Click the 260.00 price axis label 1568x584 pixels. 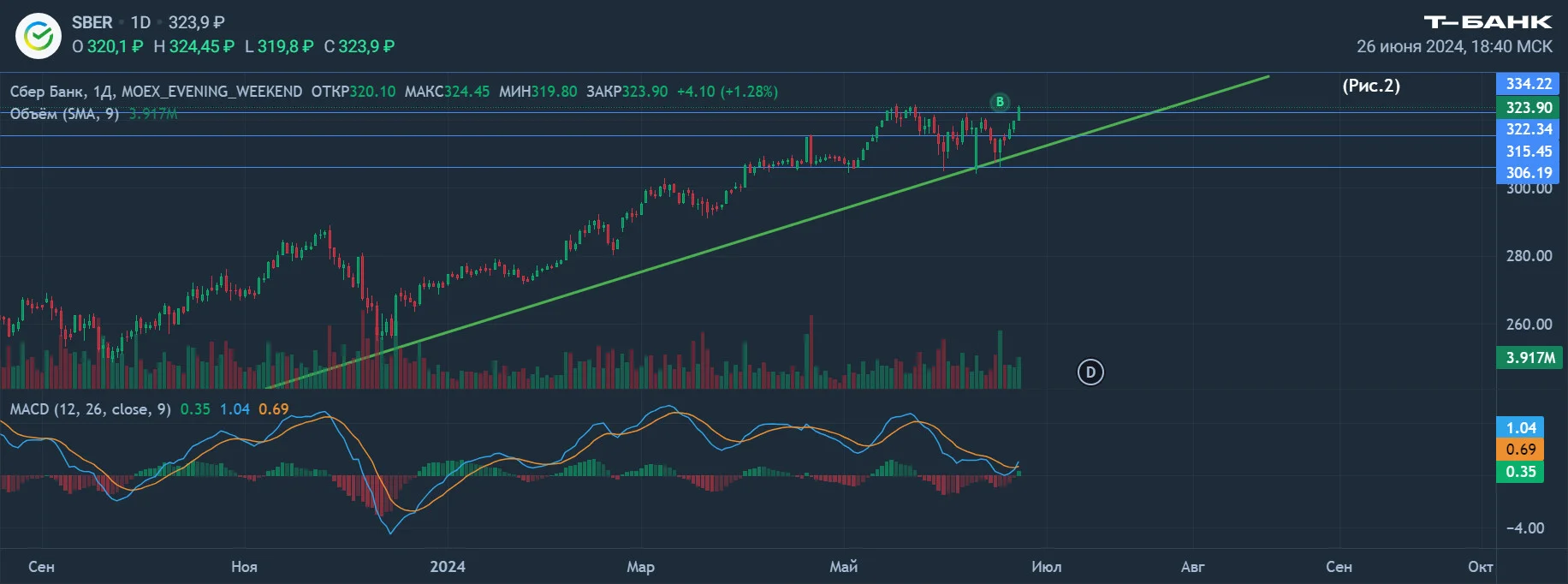click(x=1529, y=325)
